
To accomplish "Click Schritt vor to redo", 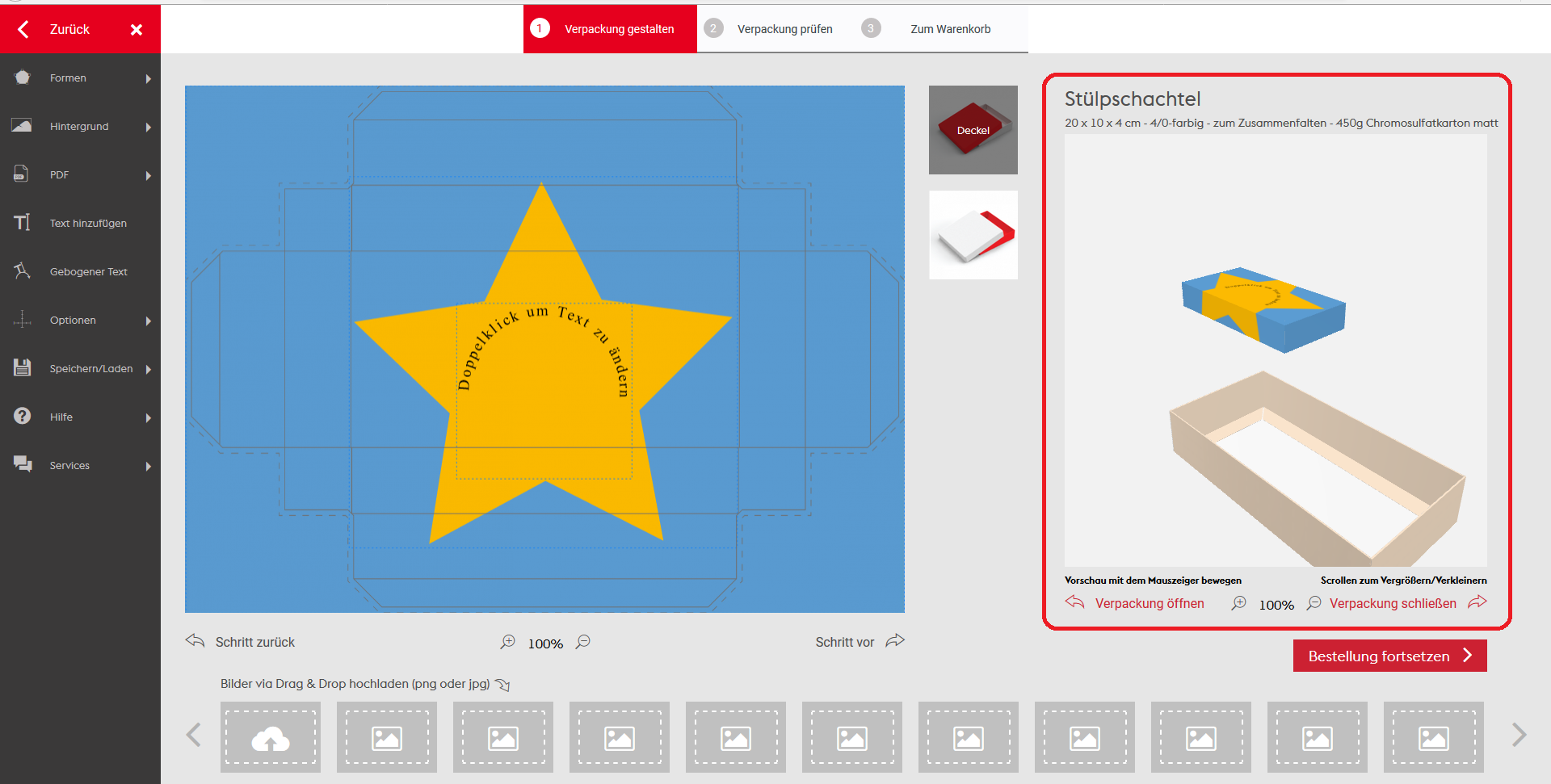I will pos(860,642).
